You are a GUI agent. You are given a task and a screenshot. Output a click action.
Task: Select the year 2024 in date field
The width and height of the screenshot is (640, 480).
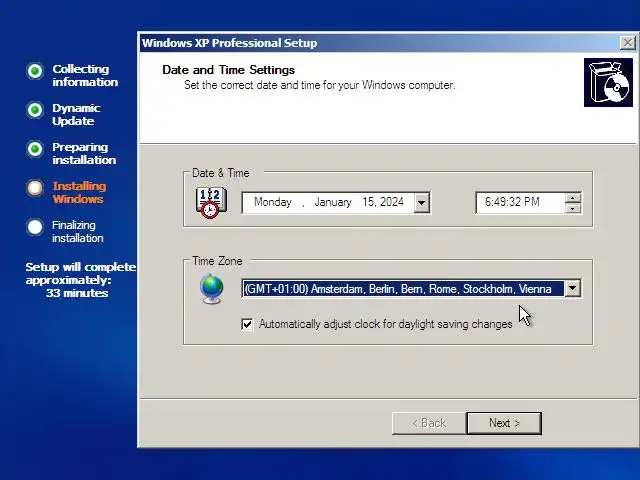[x=391, y=202]
